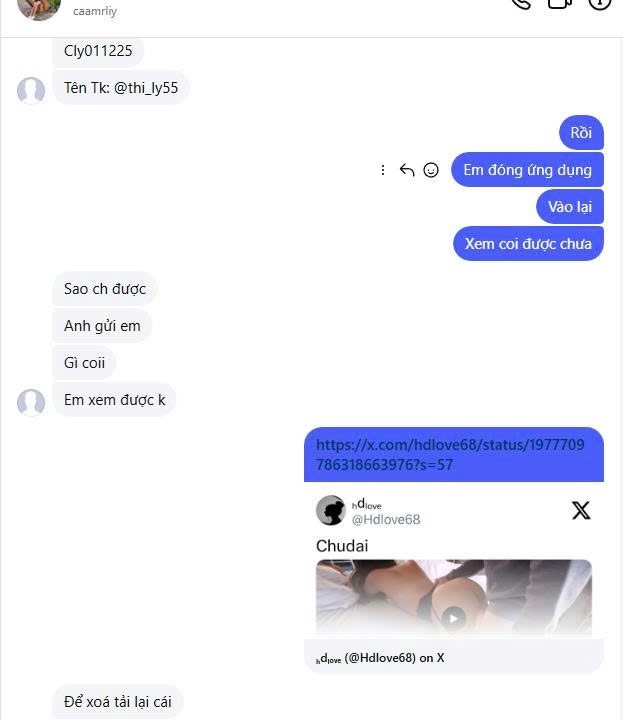Click the X logo in link preview
Image resolution: width=623 pixels, height=720 pixels.
(581, 511)
